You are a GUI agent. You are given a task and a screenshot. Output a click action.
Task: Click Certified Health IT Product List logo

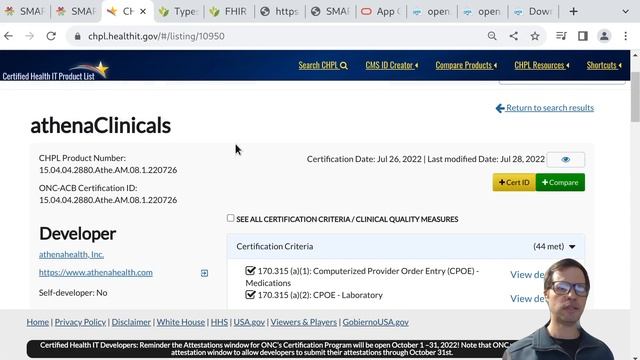(55, 71)
